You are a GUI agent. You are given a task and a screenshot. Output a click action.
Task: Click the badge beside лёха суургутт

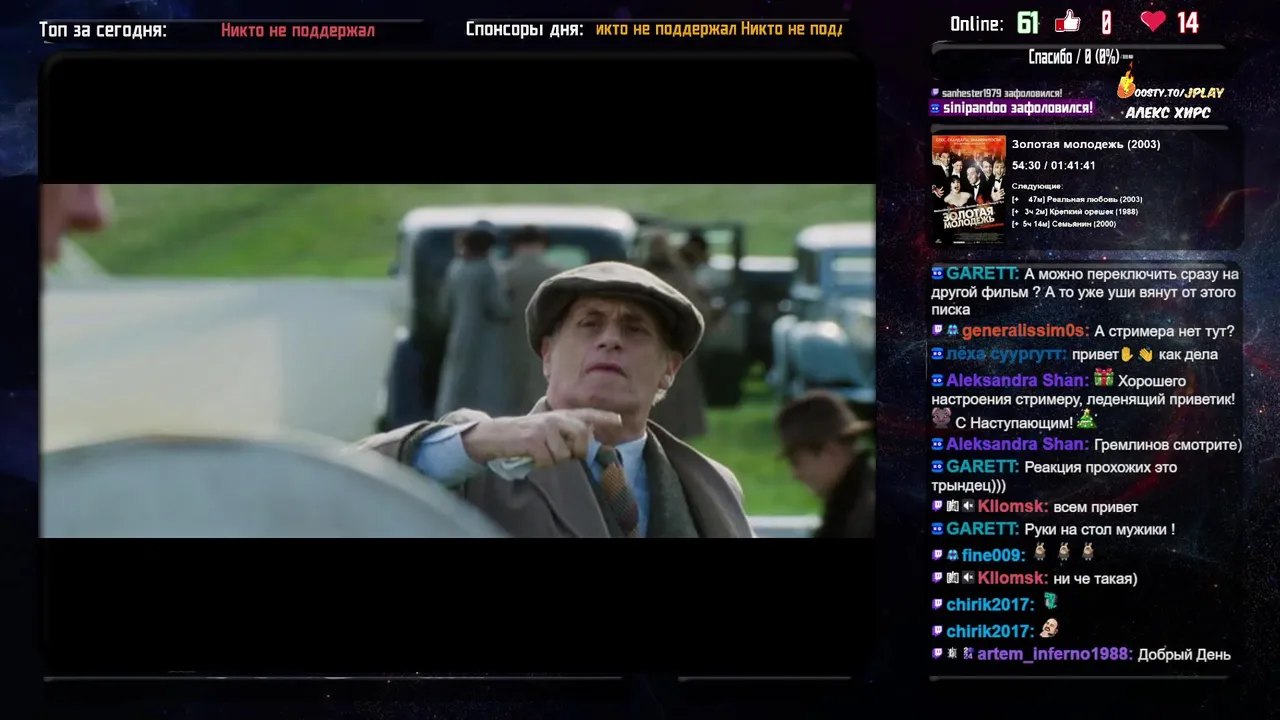click(x=937, y=354)
